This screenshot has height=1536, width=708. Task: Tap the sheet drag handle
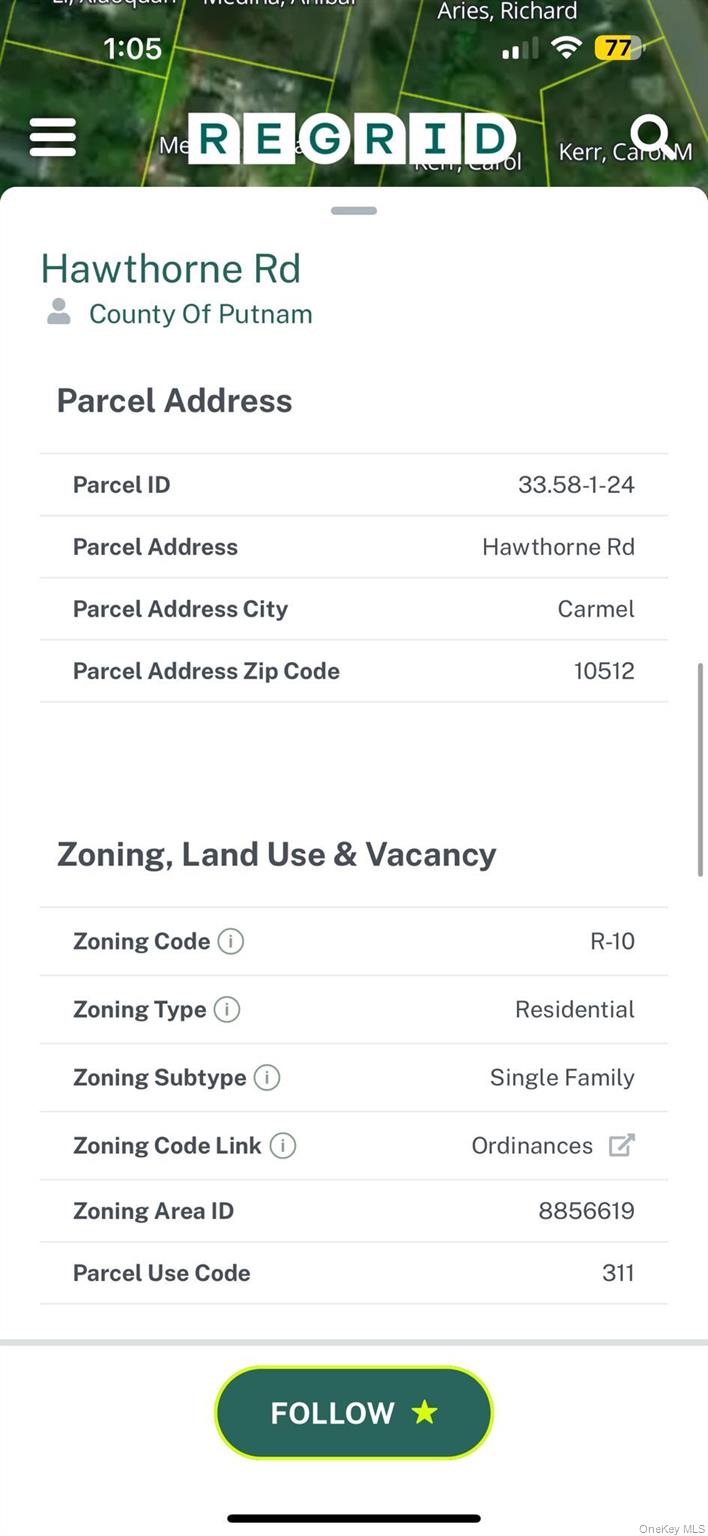[354, 211]
